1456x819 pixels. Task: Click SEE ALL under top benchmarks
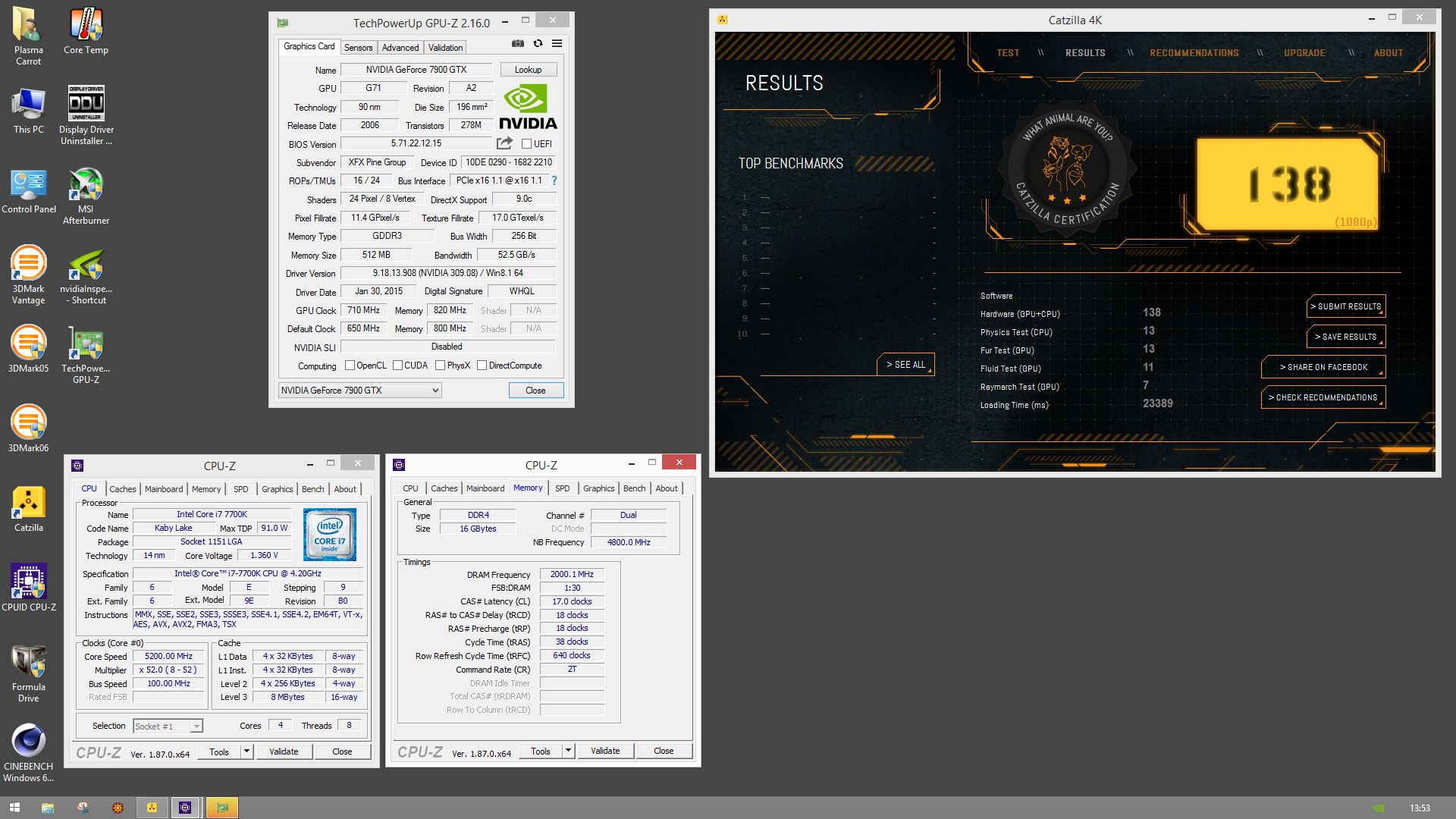pyautogui.click(x=905, y=365)
